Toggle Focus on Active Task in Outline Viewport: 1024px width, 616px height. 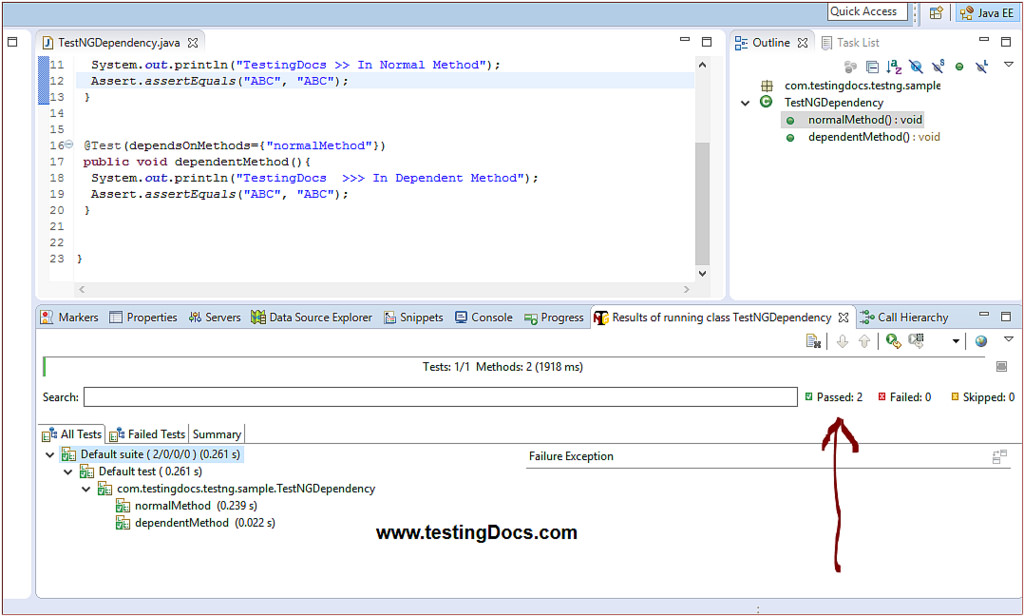pyautogui.click(x=849, y=66)
